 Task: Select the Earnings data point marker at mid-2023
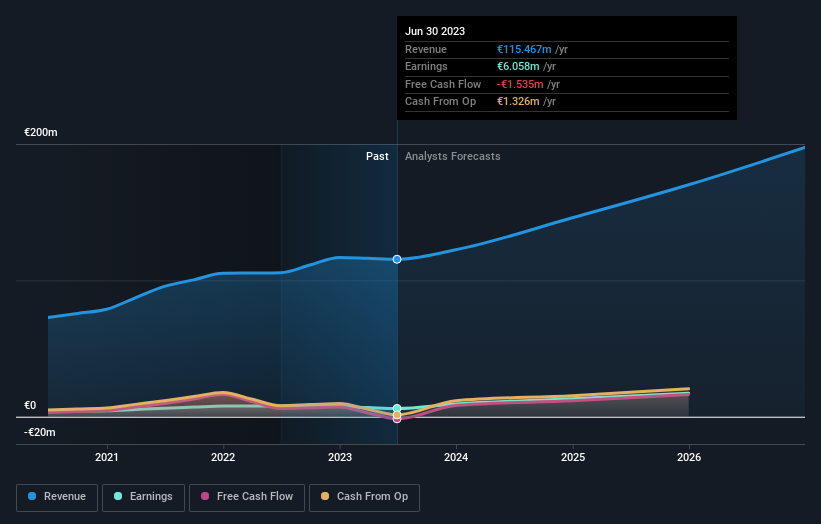point(397,408)
